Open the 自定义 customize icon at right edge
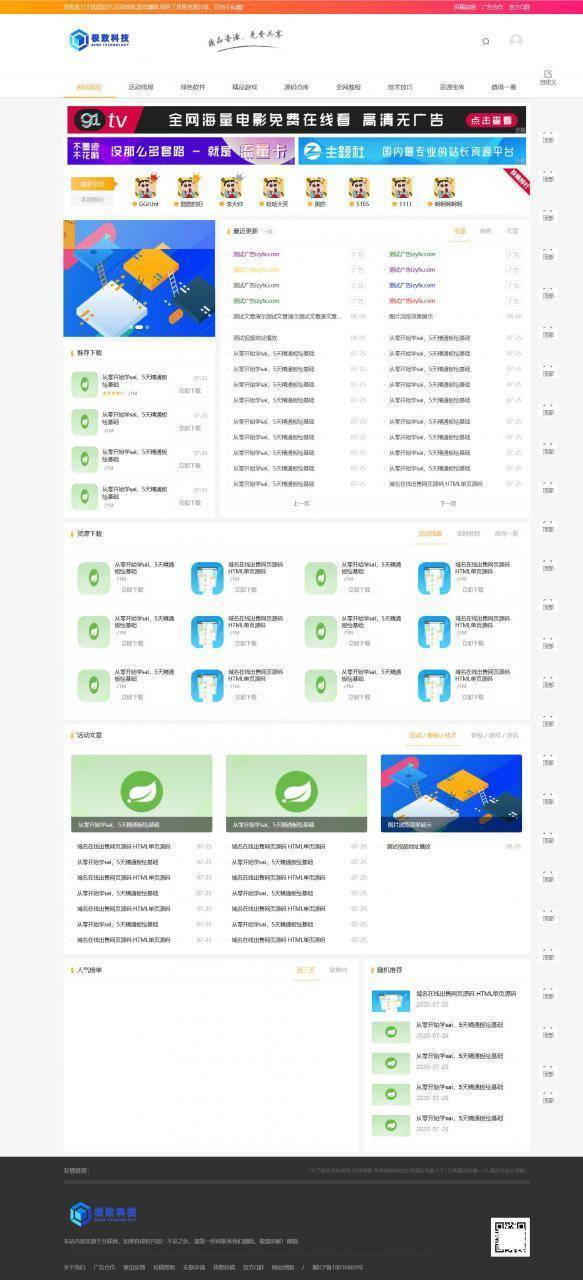583x1280 pixels. click(x=547, y=76)
